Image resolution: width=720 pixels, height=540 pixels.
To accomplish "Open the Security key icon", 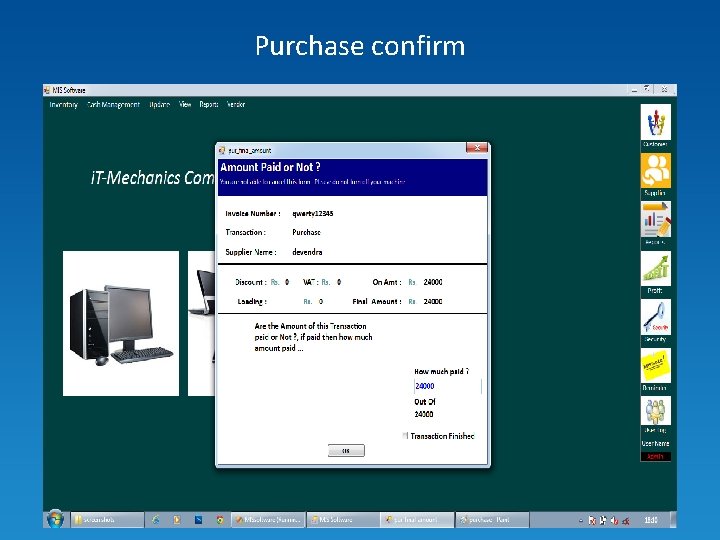I will (656, 317).
